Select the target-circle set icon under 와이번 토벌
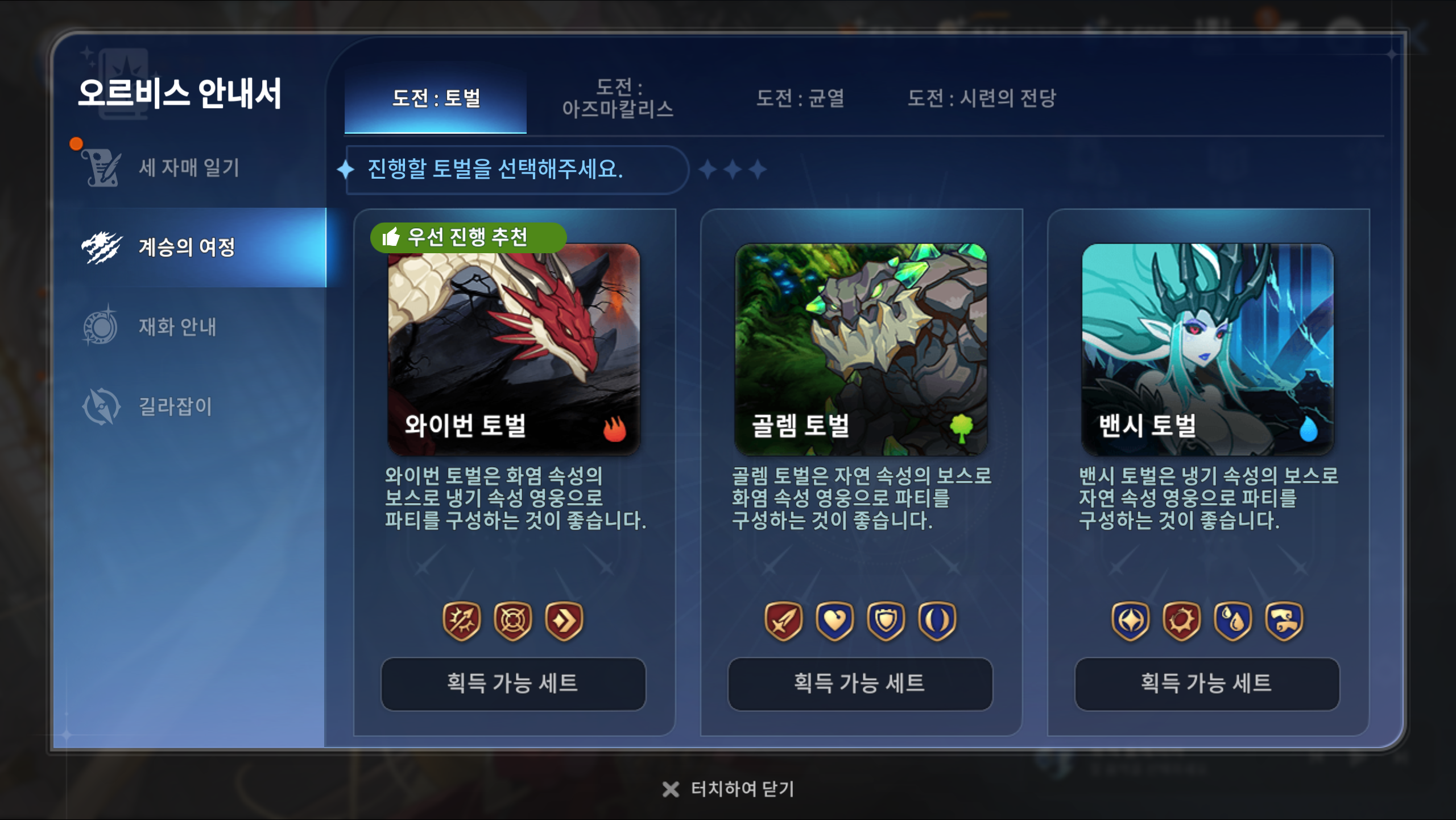 click(x=513, y=621)
